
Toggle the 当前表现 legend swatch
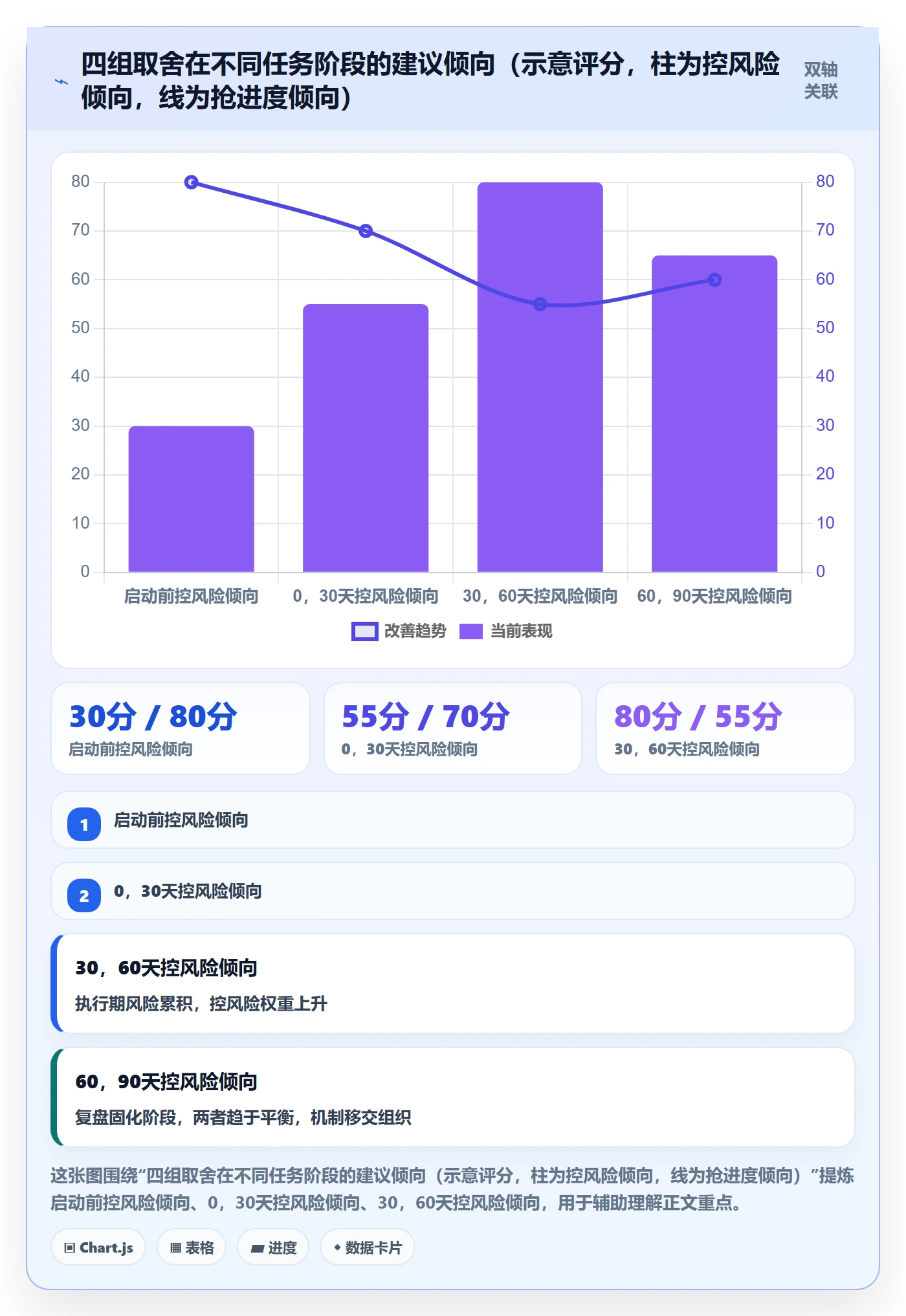point(471,631)
